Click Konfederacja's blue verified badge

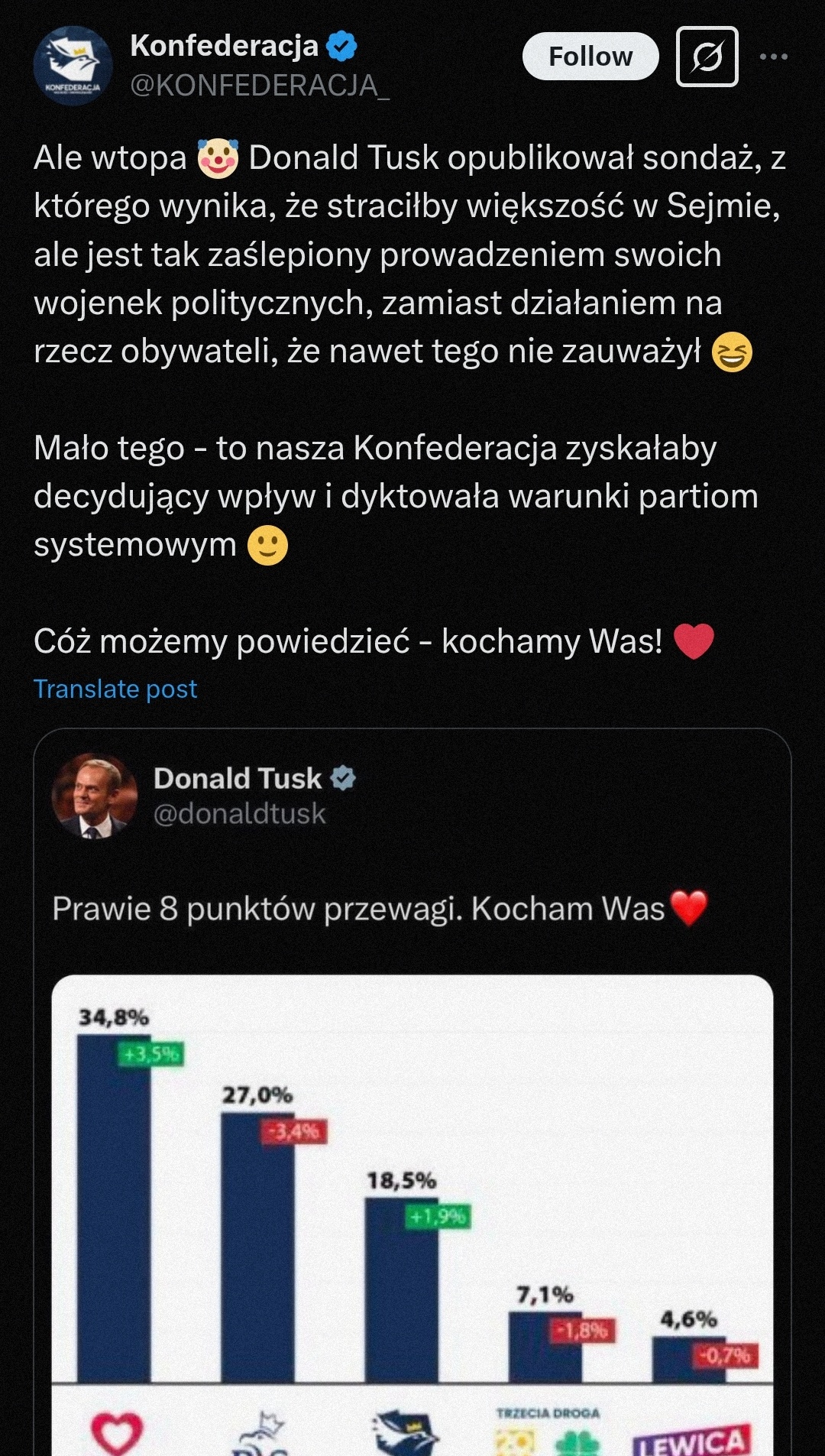[341, 46]
